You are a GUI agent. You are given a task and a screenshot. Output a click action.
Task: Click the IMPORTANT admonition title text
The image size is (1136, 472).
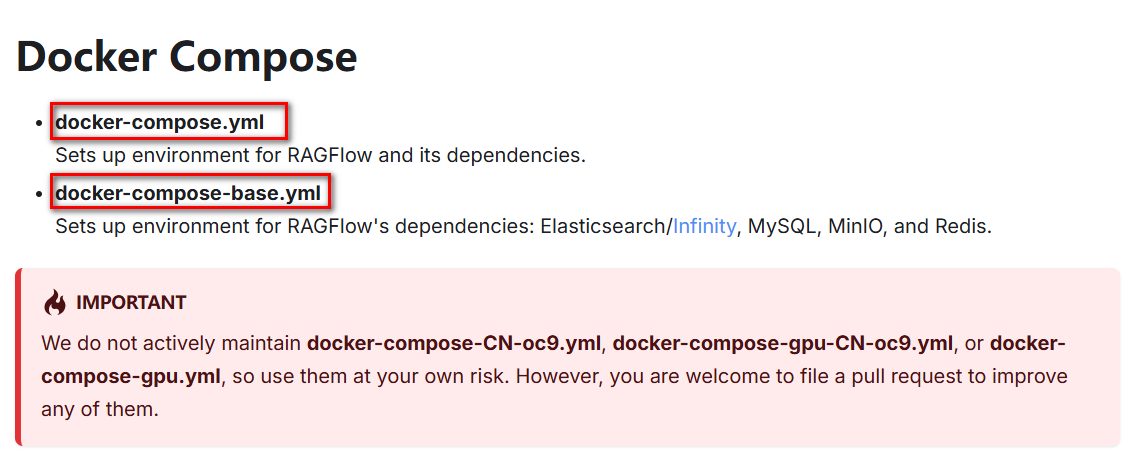tap(131, 303)
